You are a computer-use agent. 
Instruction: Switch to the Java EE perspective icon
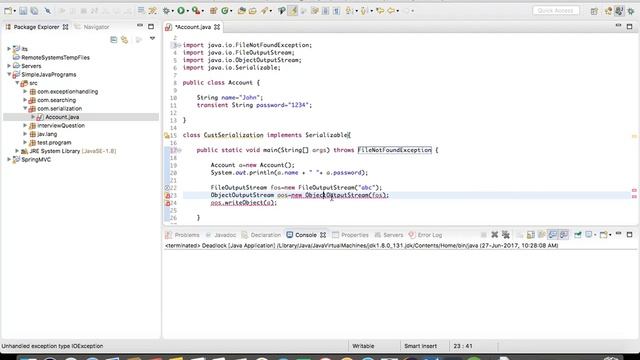609,11
